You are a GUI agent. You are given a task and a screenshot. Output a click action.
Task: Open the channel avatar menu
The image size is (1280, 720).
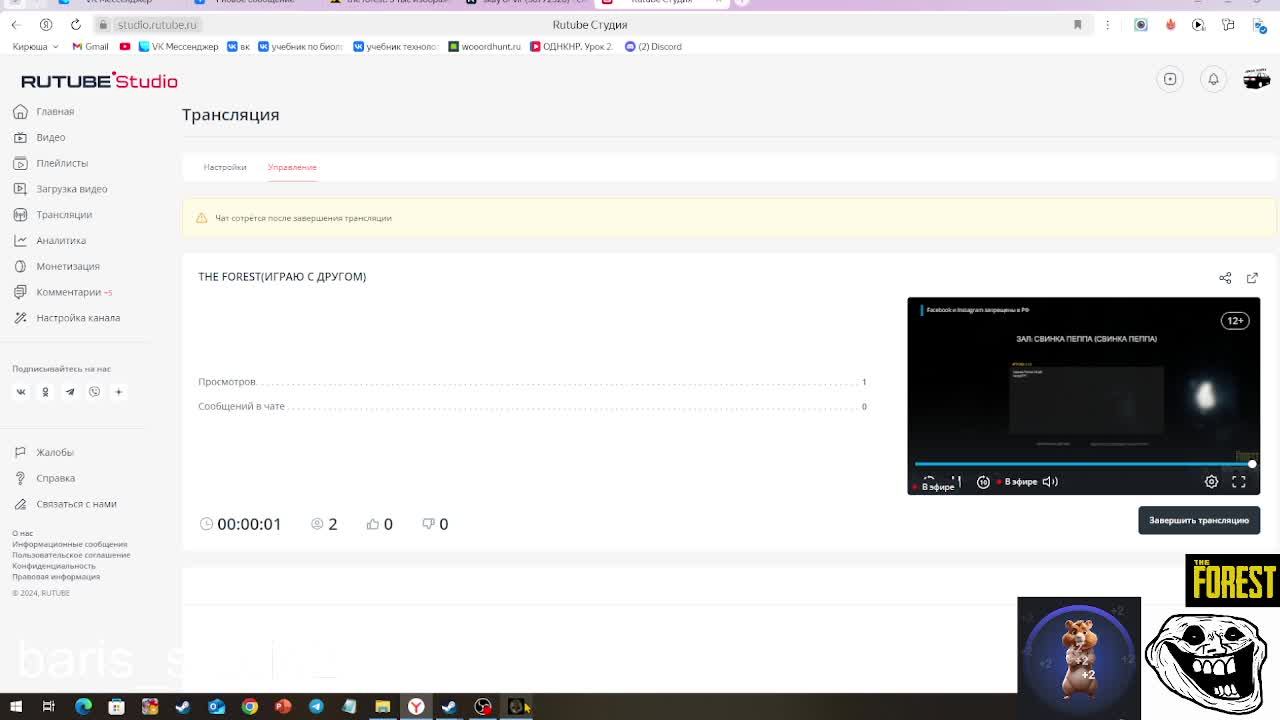[x=1256, y=79]
